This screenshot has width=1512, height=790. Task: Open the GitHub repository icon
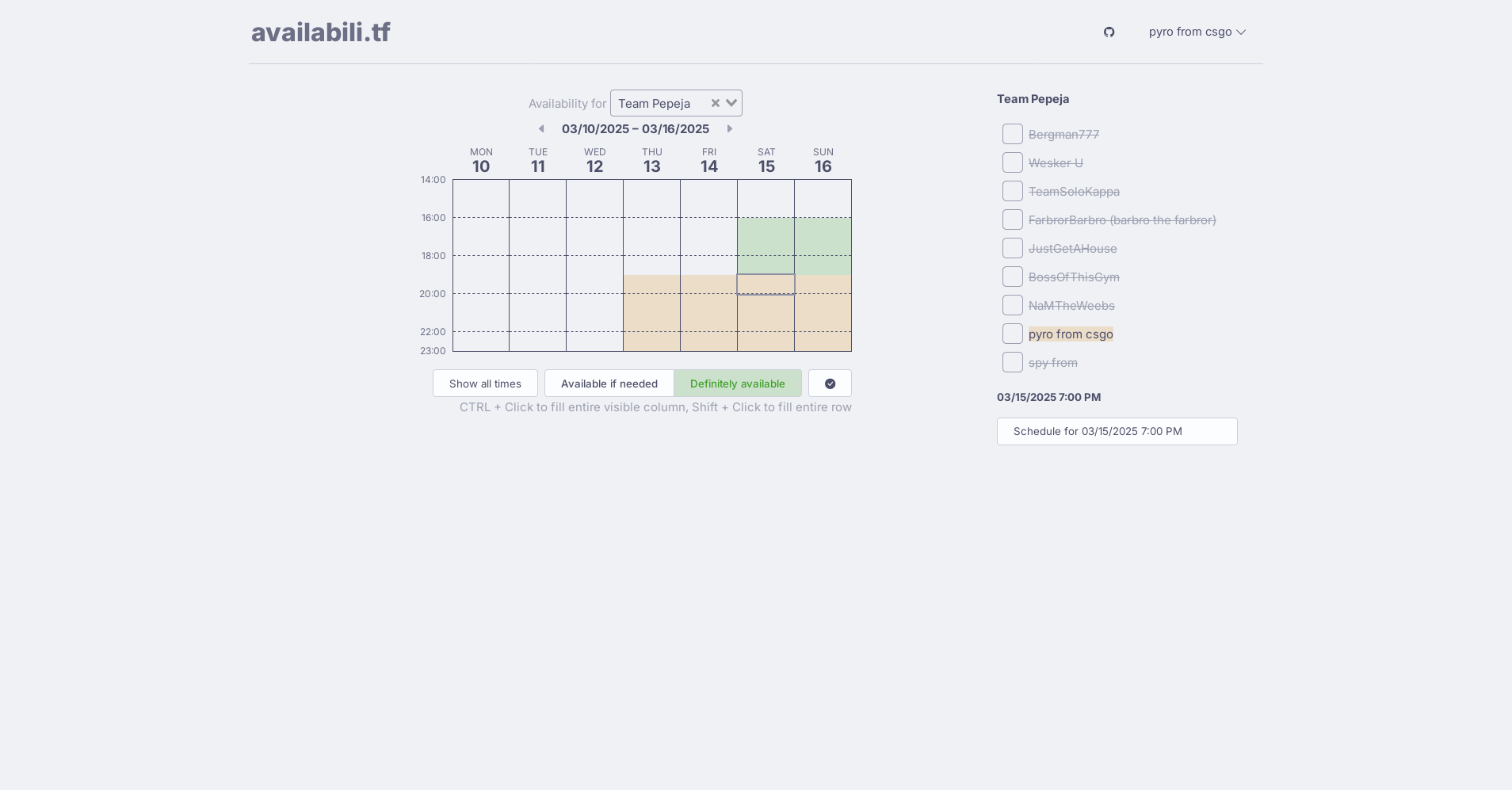click(1109, 32)
